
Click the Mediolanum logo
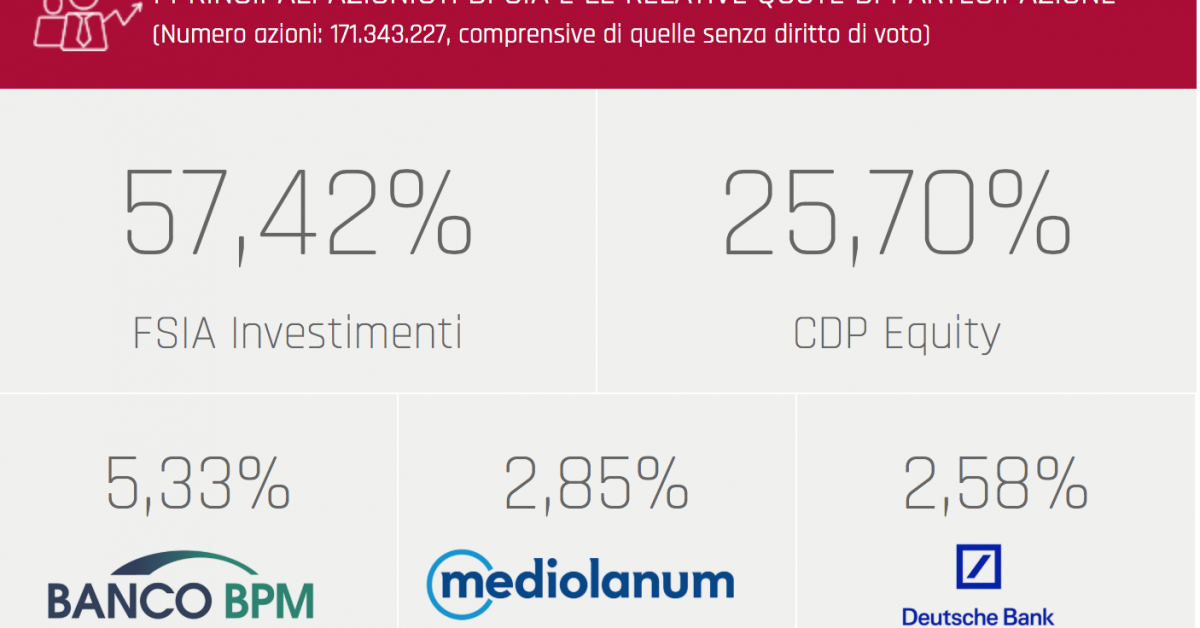[580, 584]
